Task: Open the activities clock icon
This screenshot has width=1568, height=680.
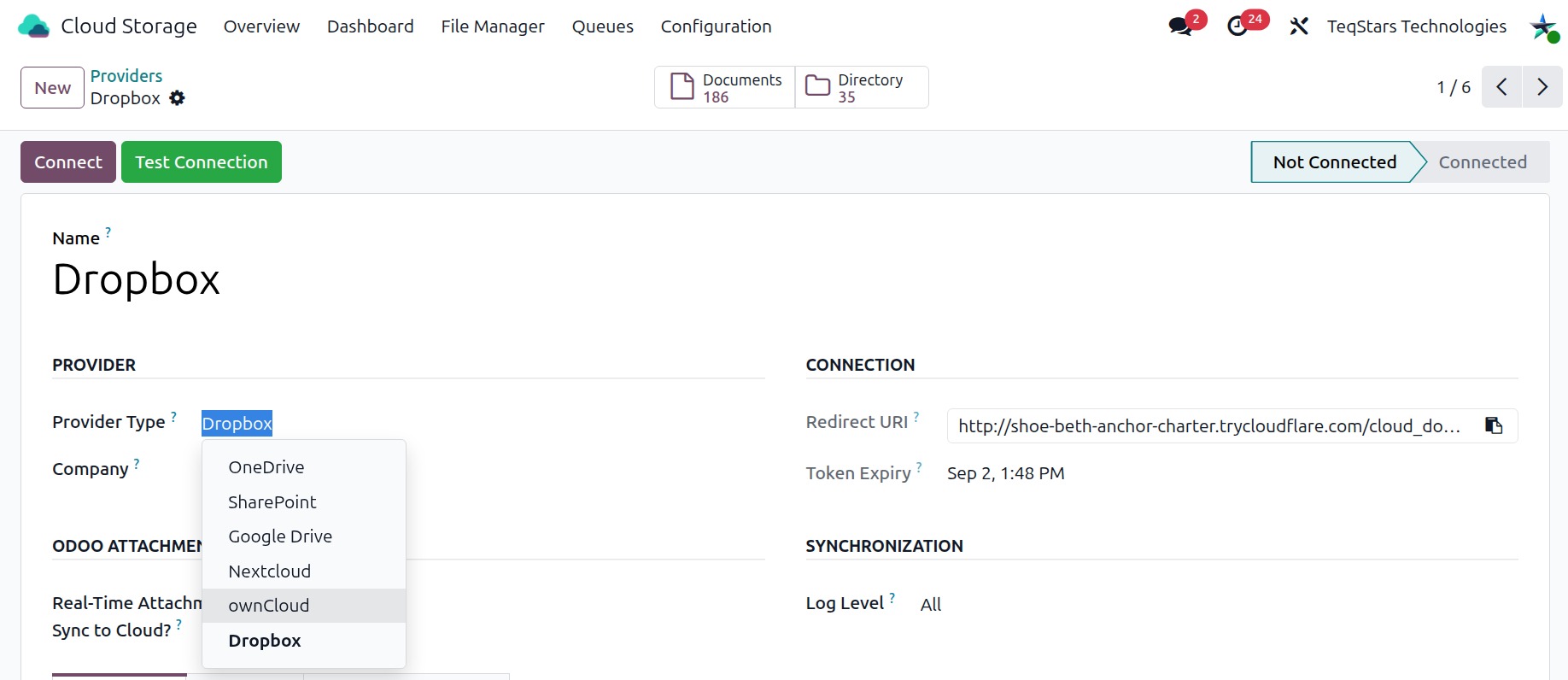Action: click(x=1237, y=26)
